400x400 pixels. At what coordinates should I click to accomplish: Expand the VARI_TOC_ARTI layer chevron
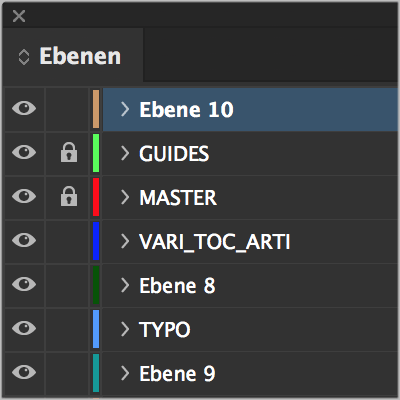pos(125,241)
